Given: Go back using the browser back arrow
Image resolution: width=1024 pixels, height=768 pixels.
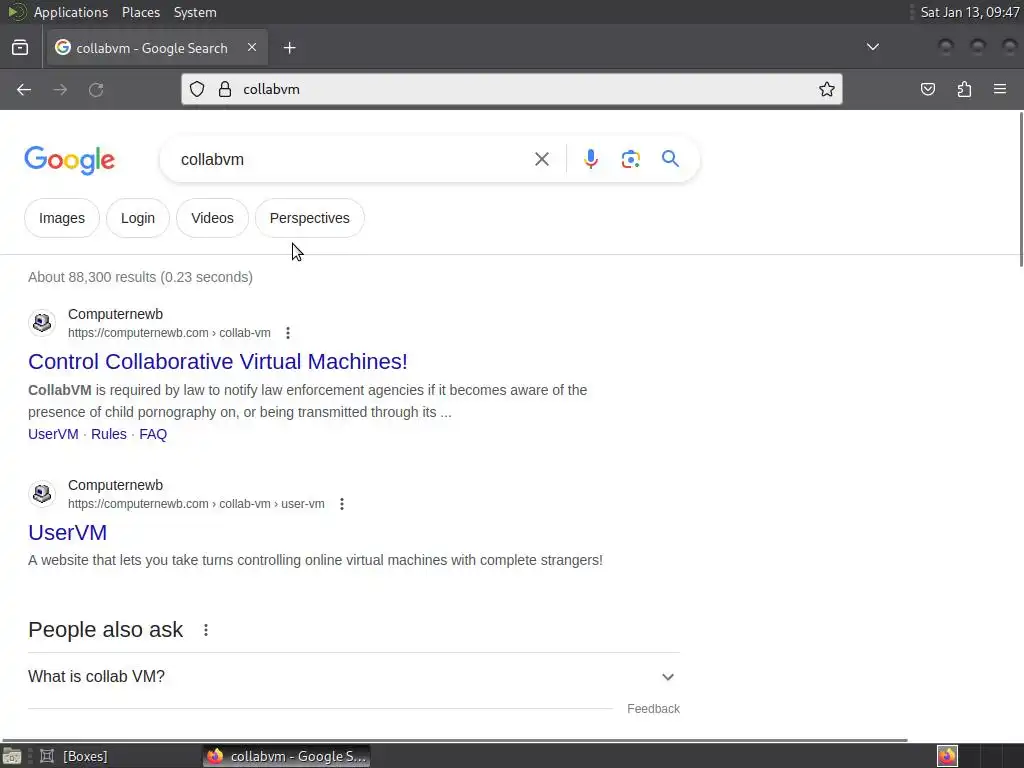Looking at the screenshot, I should (x=24, y=89).
